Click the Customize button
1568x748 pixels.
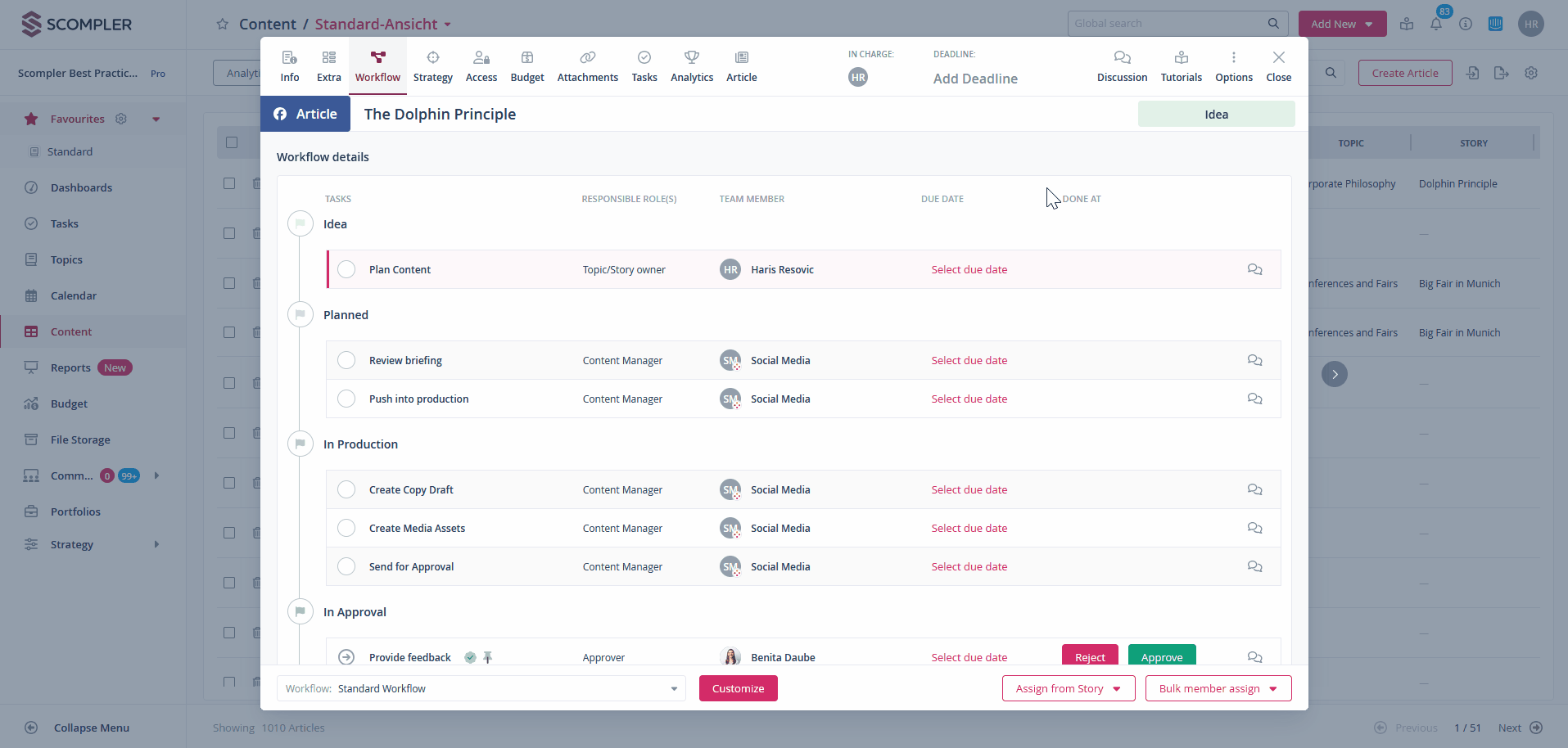(738, 688)
